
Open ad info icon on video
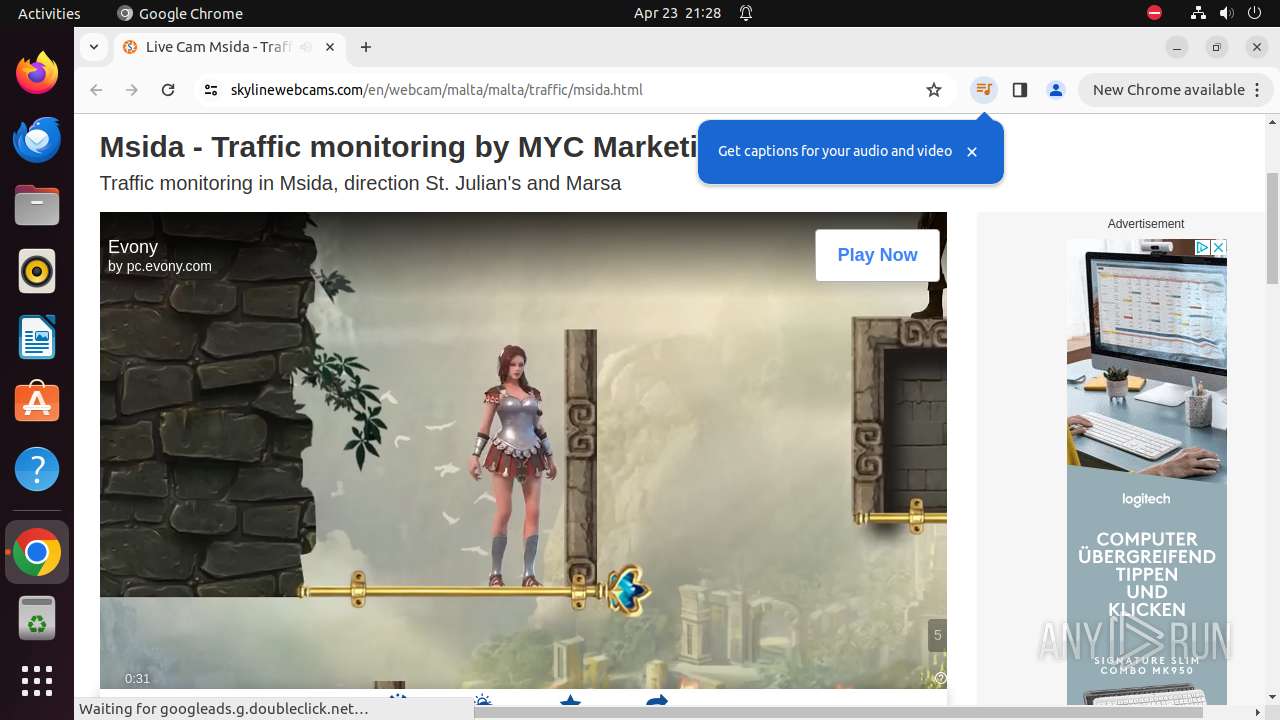pos(940,678)
